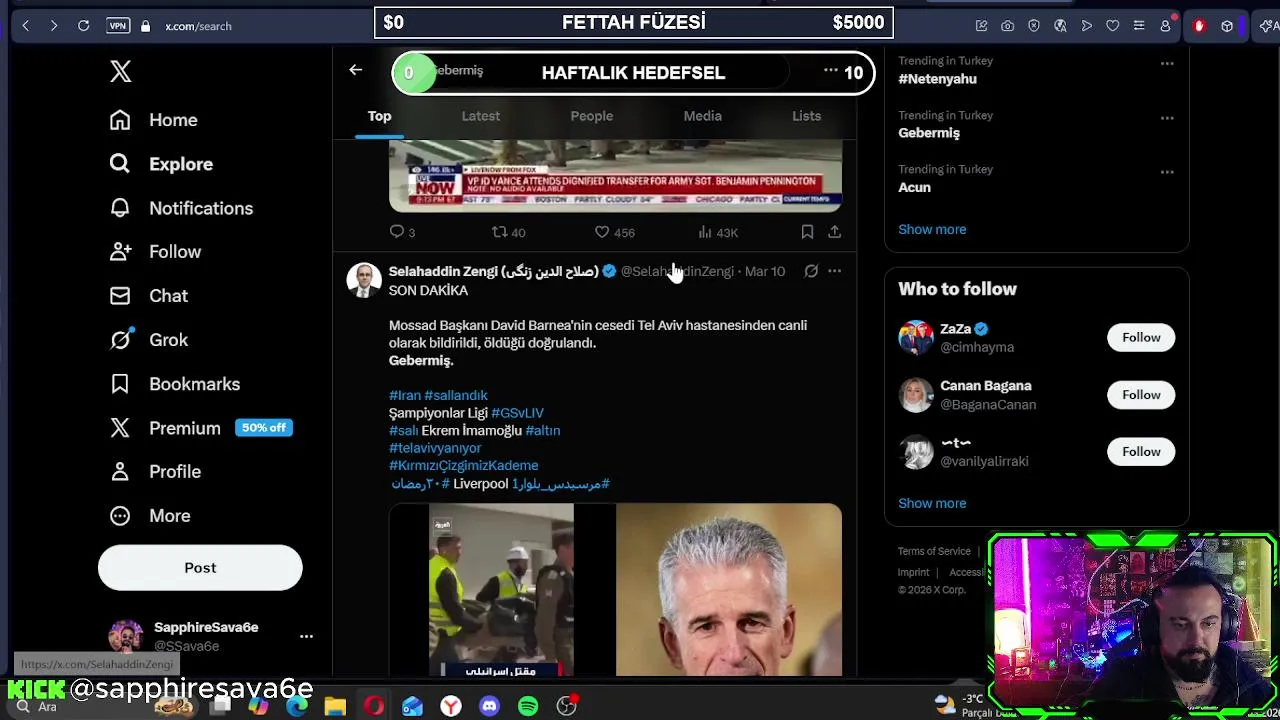Open Spotify from the taskbar
Screen dimensions: 1280x720
[x=528, y=706]
